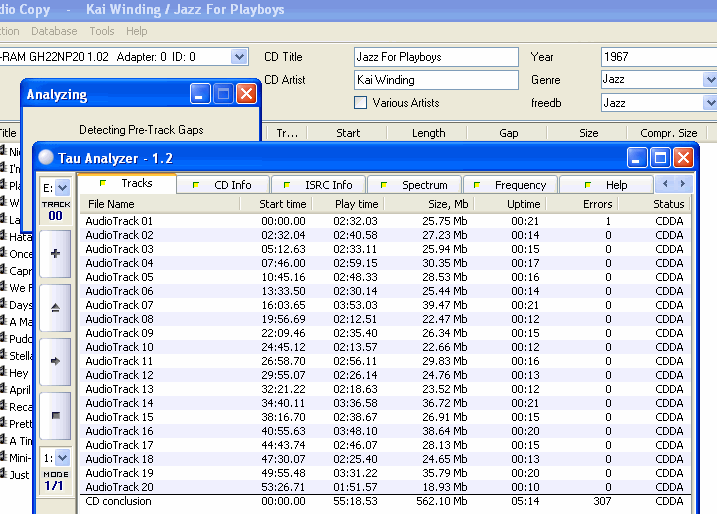Screen dimensions: 717x514
Task: Click the Compr. Size column header
Action: [668, 133]
